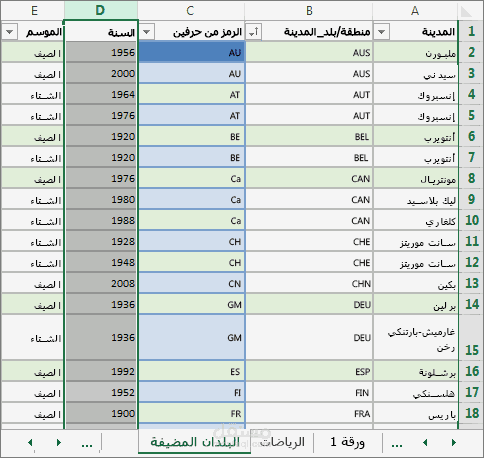Select cell containing كلغاري
Screen dimensions: 484x458
pos(415,220)
